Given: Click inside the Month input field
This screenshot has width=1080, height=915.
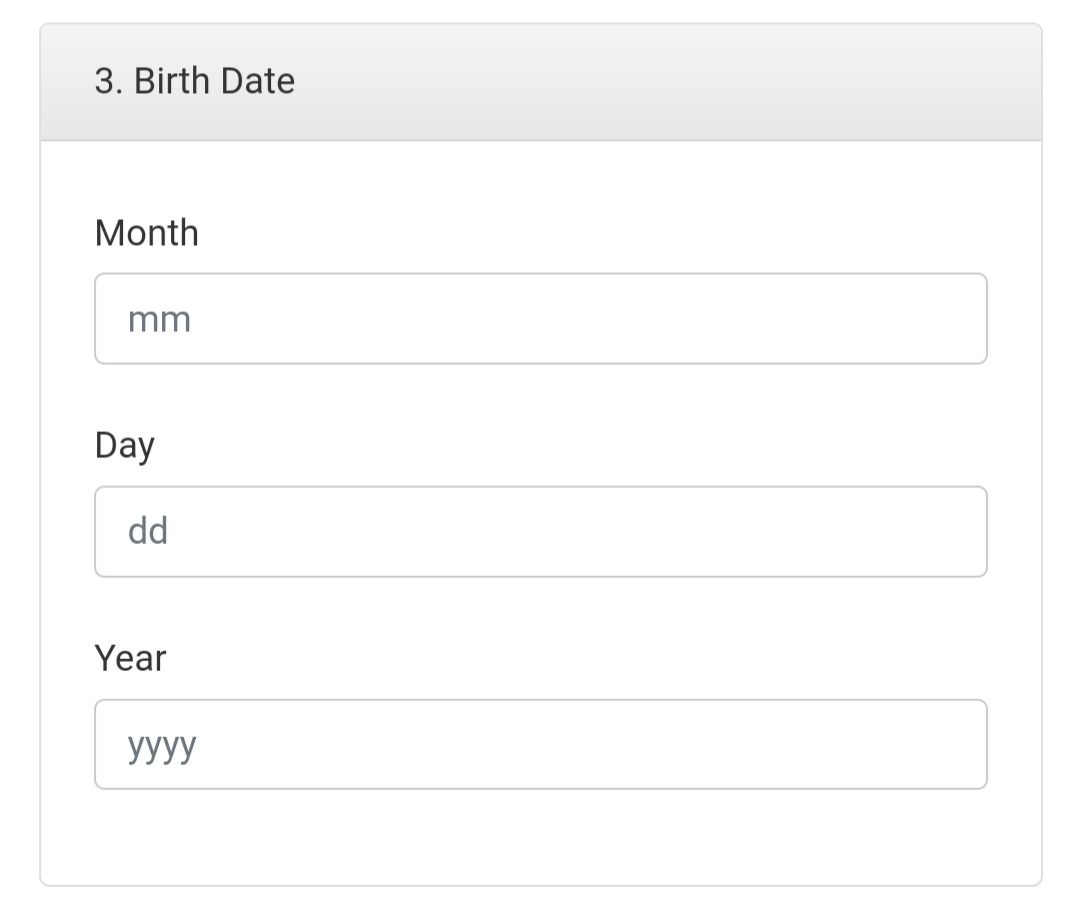Looking at the screenshot, I should pyautogui.click(x=540, y=318).
